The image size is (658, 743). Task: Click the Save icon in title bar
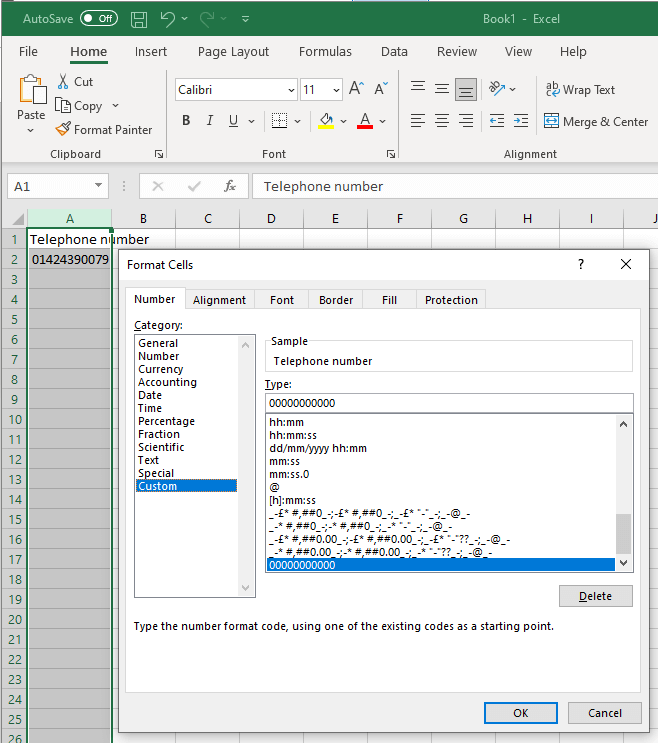[x=139, y=19]
